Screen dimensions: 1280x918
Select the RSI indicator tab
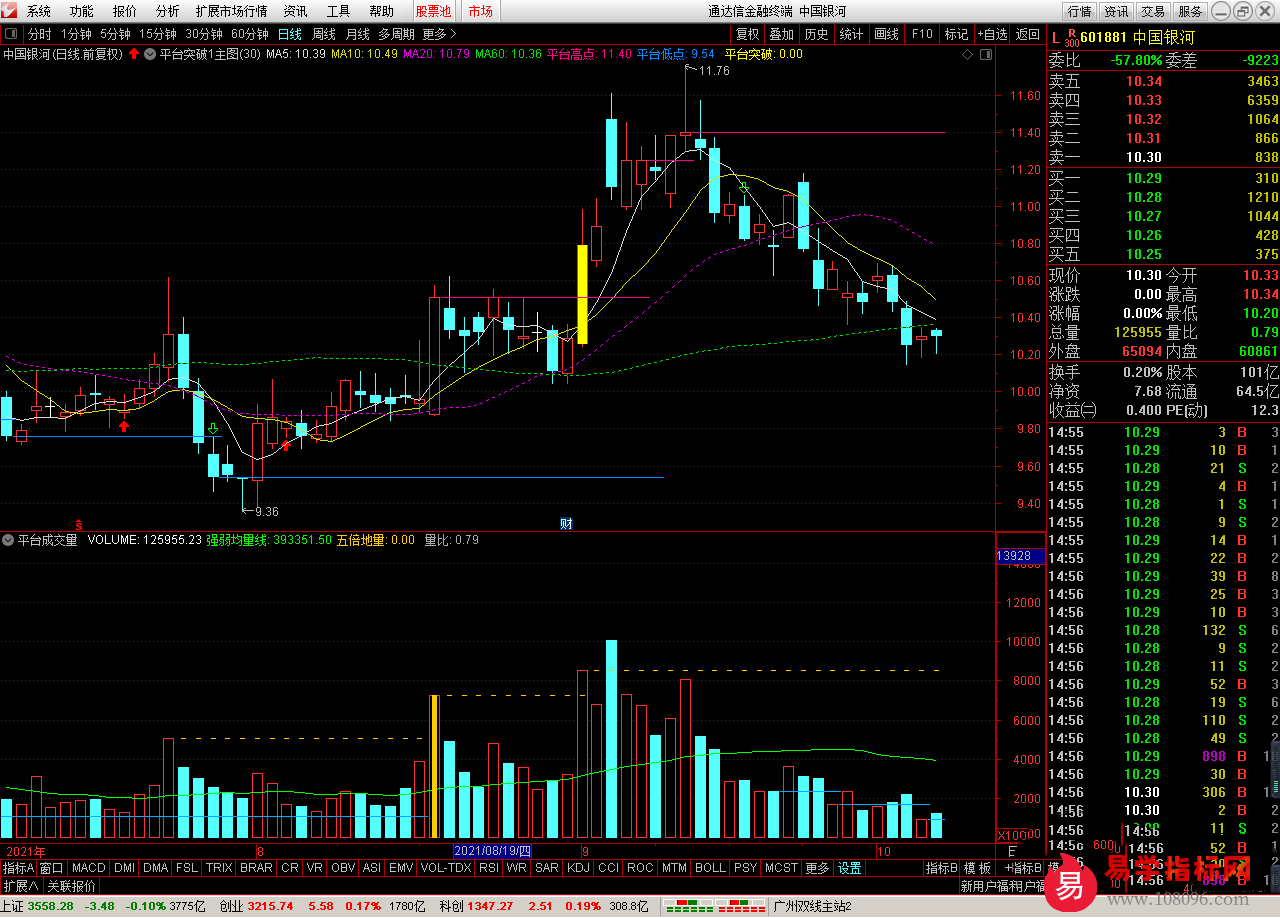click(489, 868)
